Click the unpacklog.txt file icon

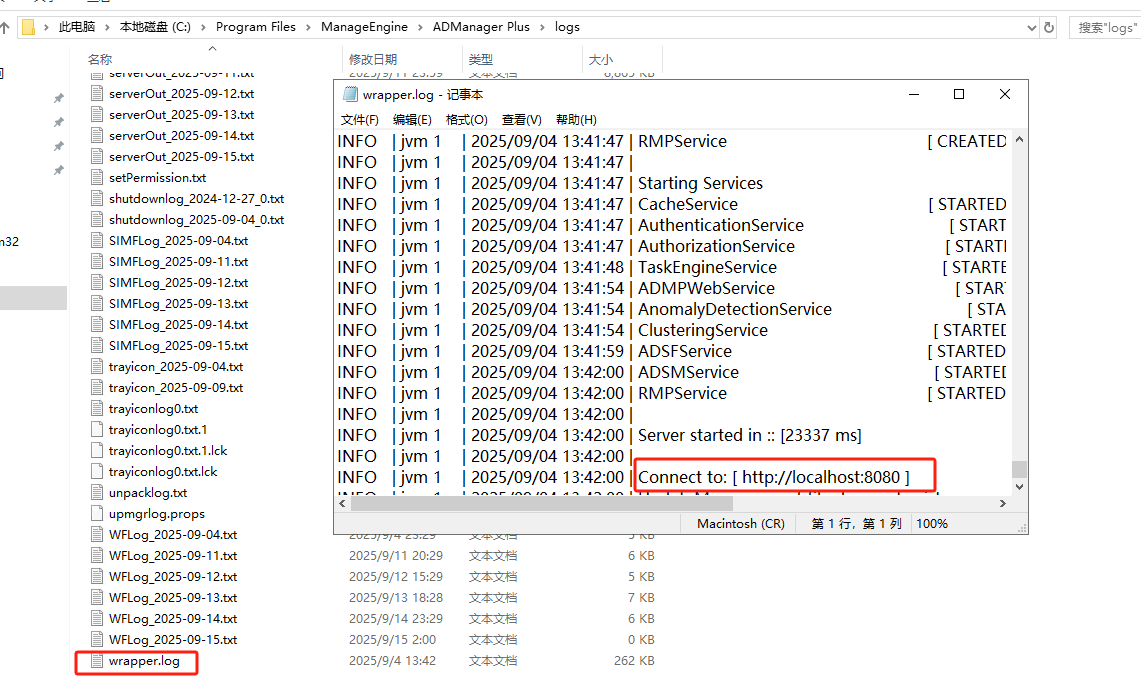click(x=97, y=493)
